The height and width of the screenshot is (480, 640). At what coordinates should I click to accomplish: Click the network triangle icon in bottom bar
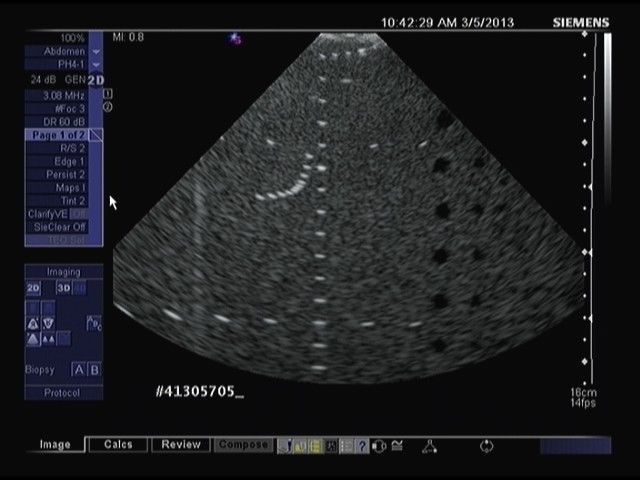[429, 446]
